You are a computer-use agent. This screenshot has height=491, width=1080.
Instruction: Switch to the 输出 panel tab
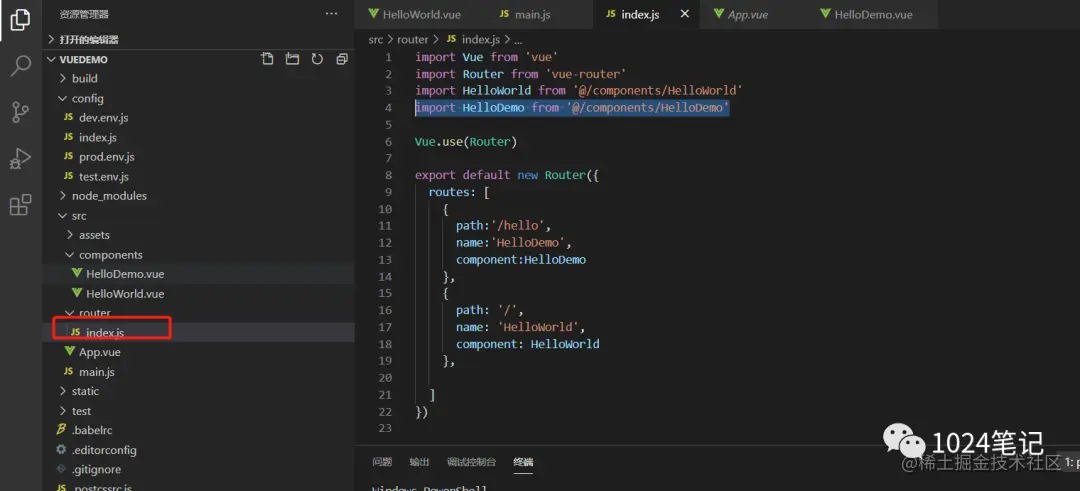coord(419,462)
